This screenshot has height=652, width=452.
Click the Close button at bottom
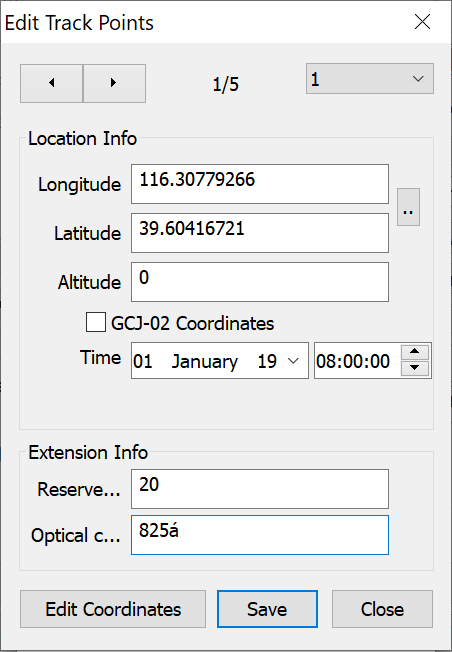pos(382,609)
